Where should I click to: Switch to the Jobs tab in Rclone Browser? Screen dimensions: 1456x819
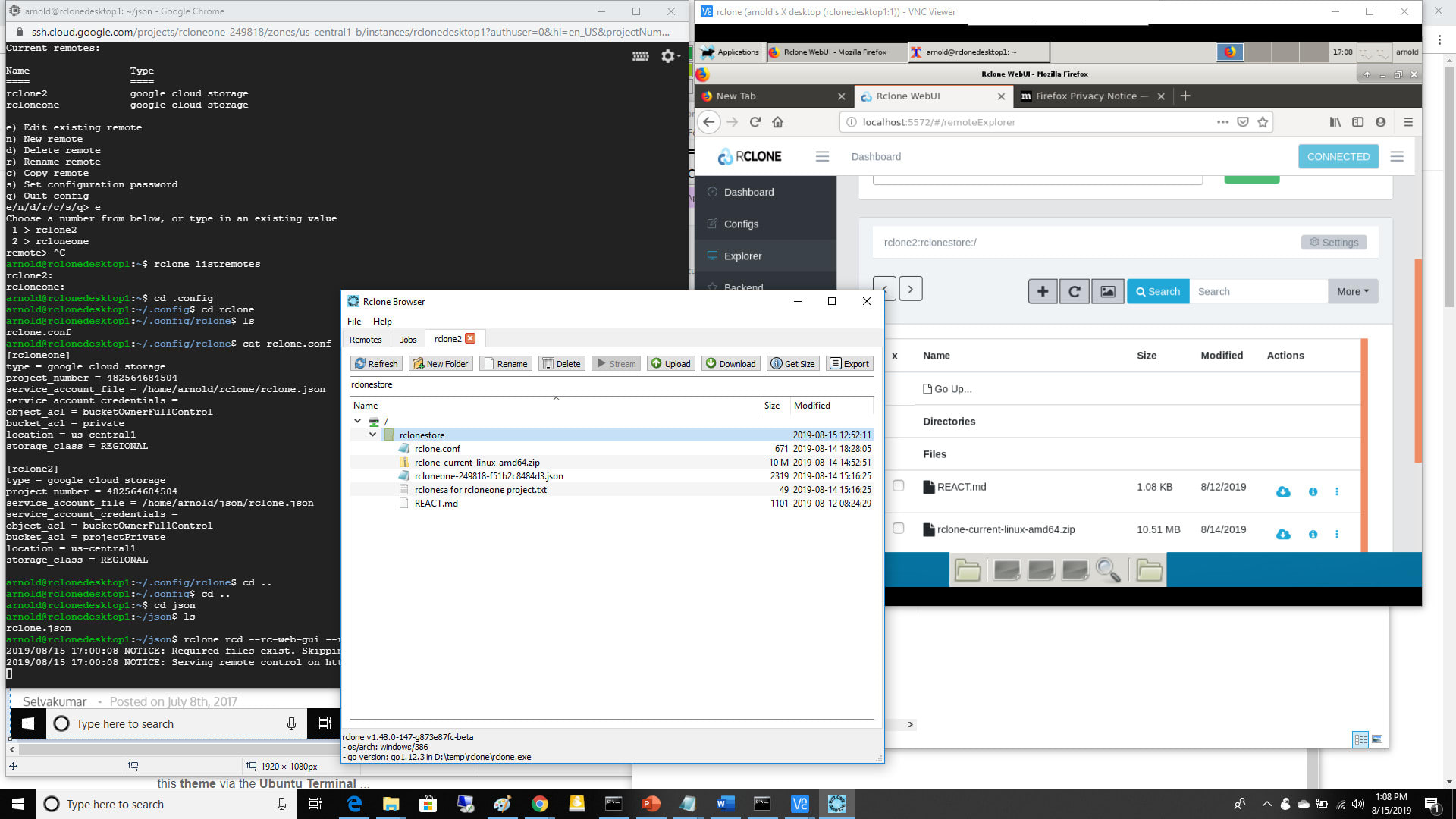[408, 340]
